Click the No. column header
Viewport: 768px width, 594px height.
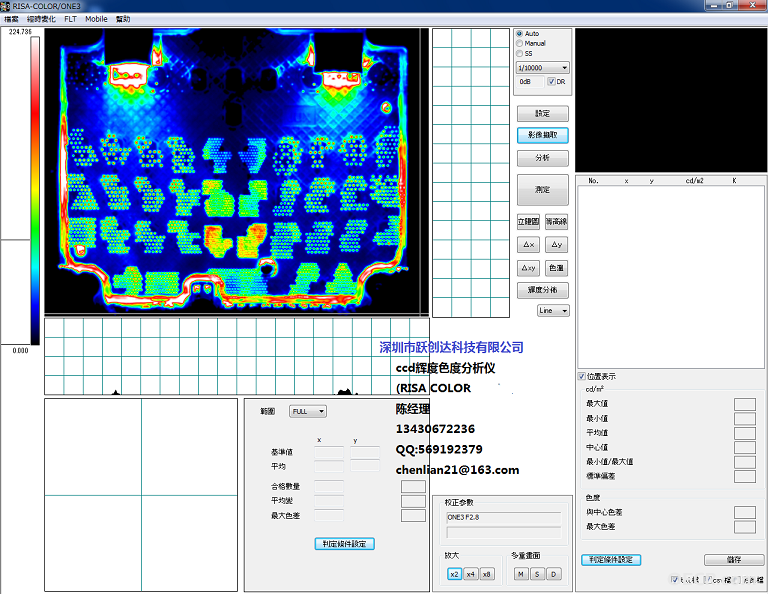point(593,181)
